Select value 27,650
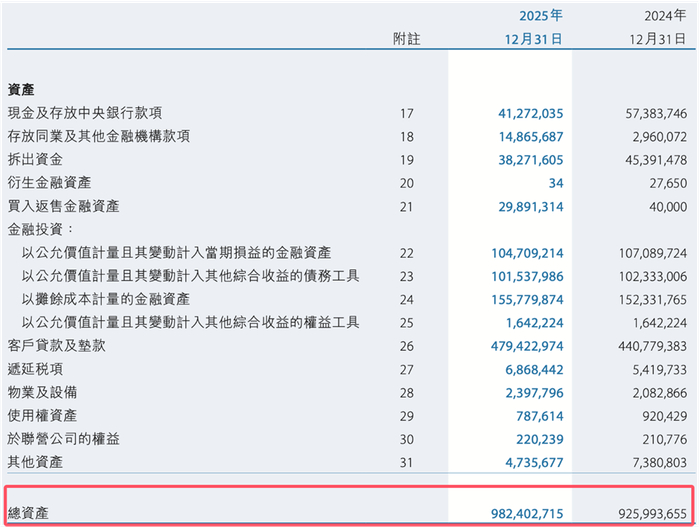 click(x=668, y=183)
